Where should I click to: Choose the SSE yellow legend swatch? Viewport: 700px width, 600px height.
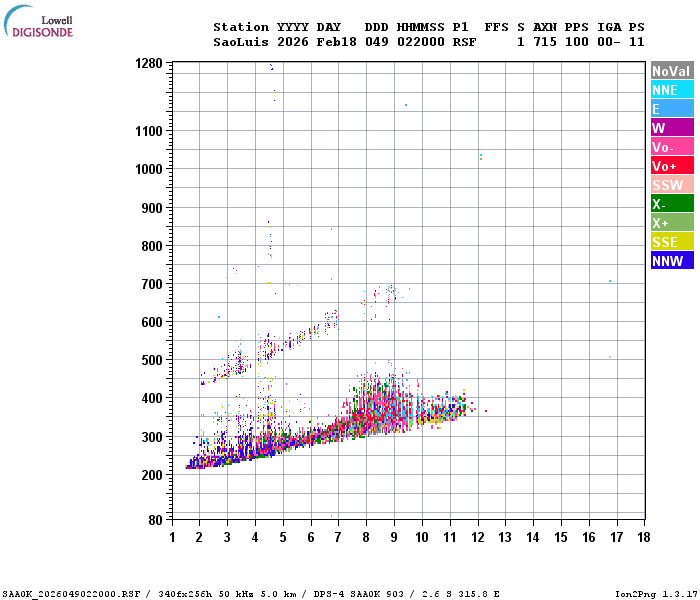(x=672, y=241)
